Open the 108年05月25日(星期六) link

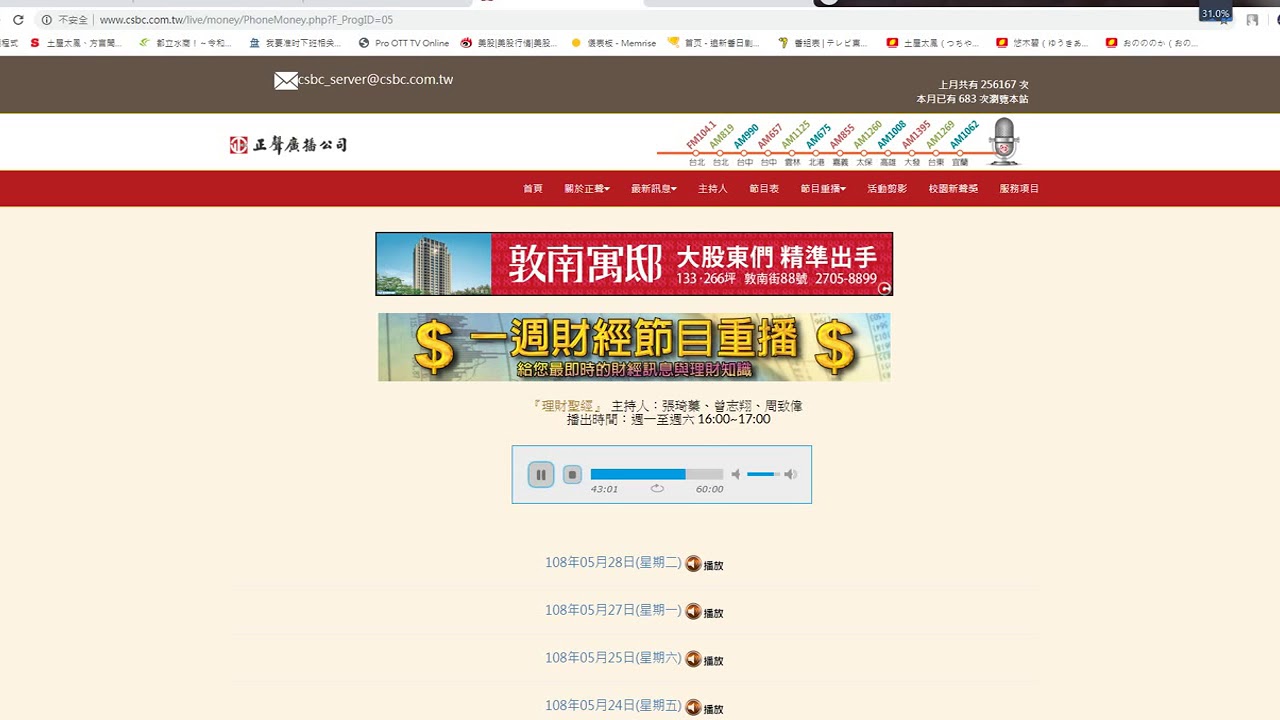click(x=613, y=658)
